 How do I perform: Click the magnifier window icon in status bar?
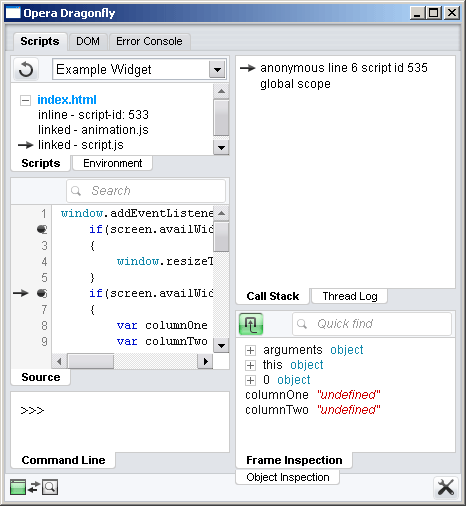point(50,487)
